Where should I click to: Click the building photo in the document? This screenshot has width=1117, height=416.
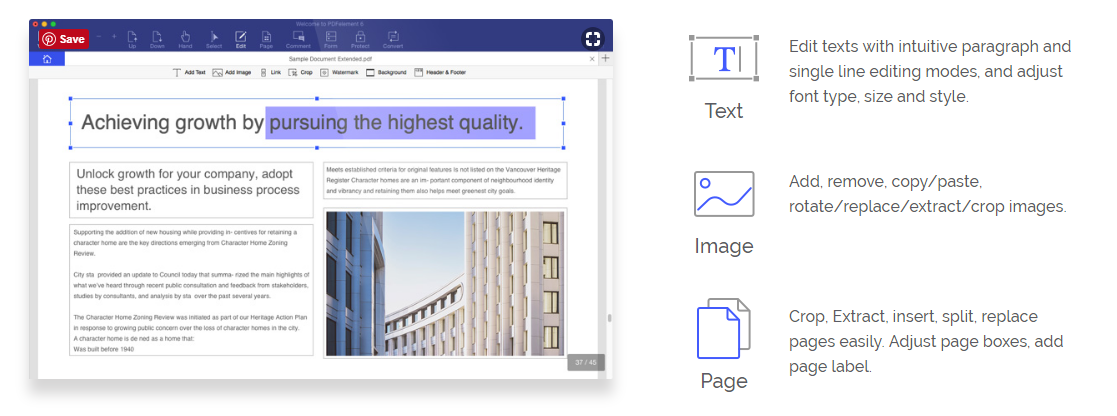[445, 283]
